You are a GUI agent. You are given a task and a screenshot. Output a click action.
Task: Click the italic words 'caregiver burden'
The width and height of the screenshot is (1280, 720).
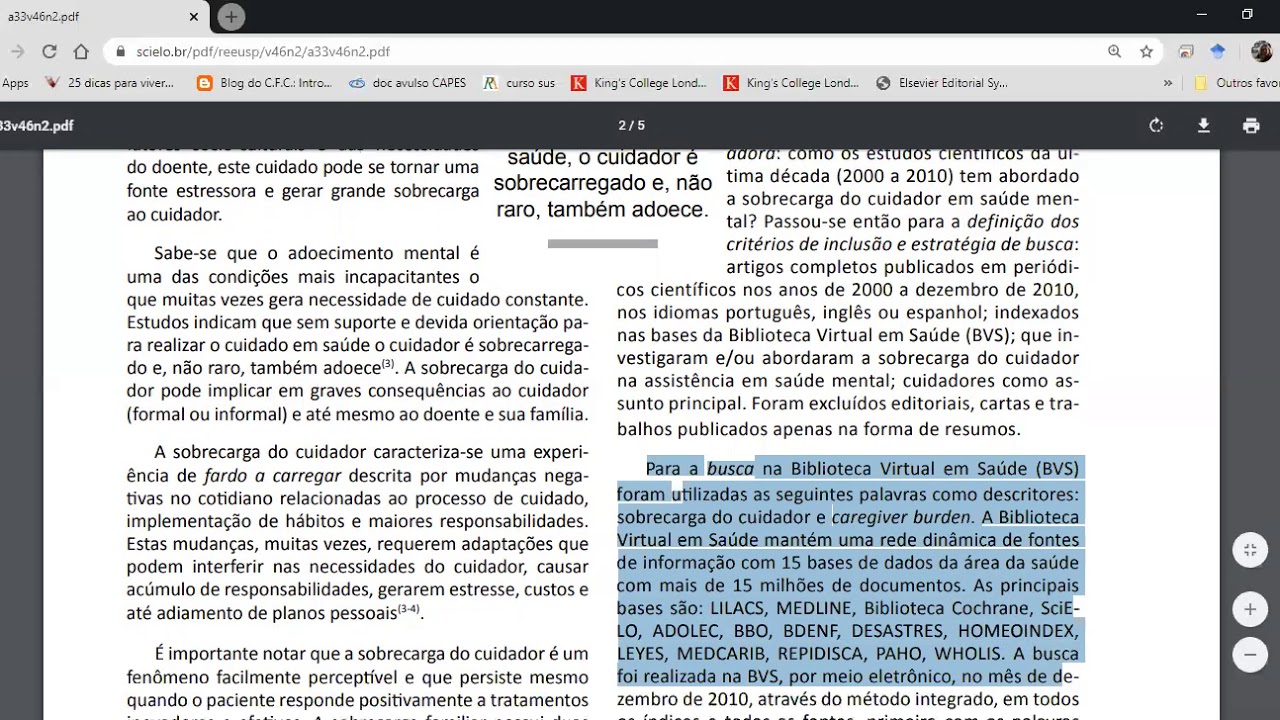[x=901, y=517]
